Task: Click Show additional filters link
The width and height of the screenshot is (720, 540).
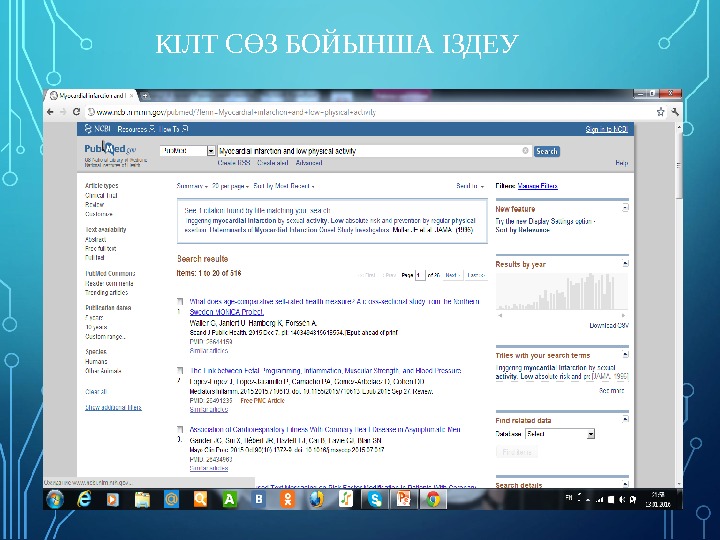Action: pyautogui.click(x=113, y=407)
